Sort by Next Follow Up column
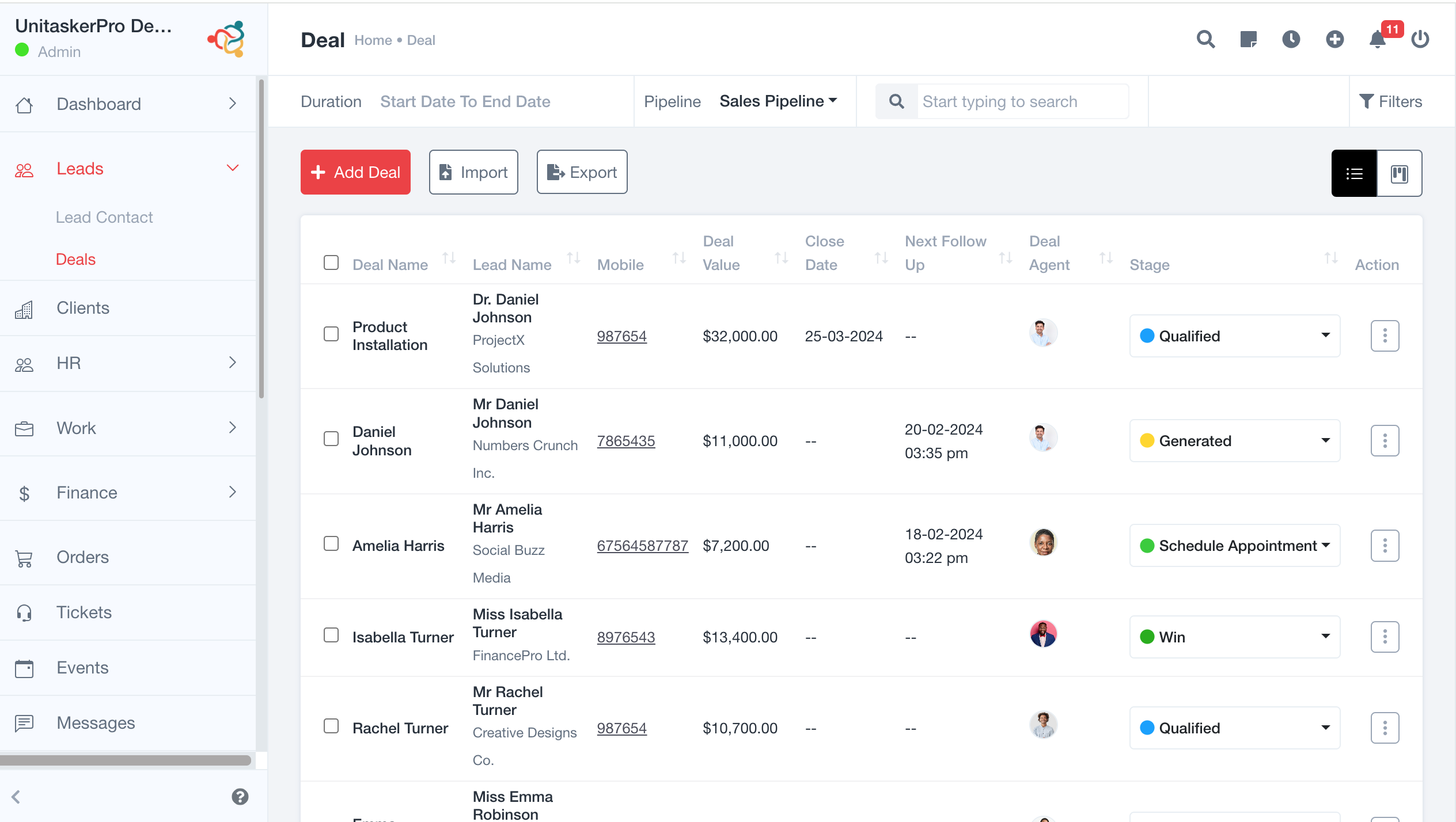The width and height of the screenshot is (1456, 822). coord(1006,257)
